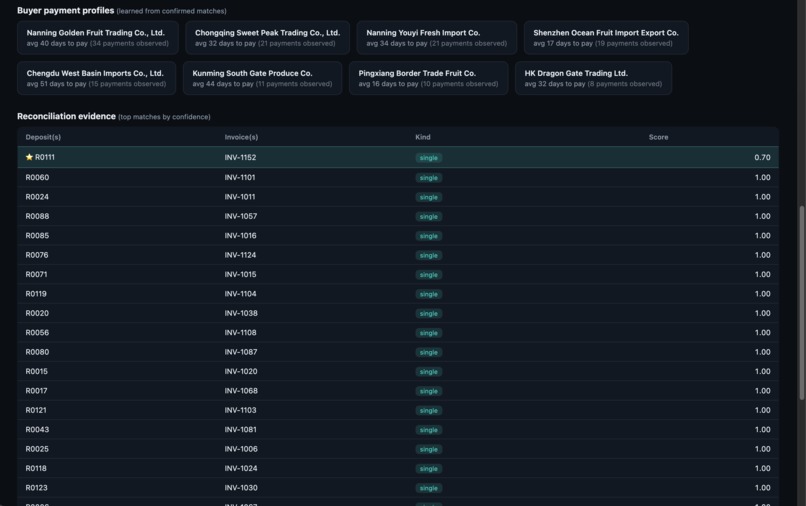This screenshot has width=806, height=506.
Task: Select deposit R0060
Action: click(x=37, y=177)
